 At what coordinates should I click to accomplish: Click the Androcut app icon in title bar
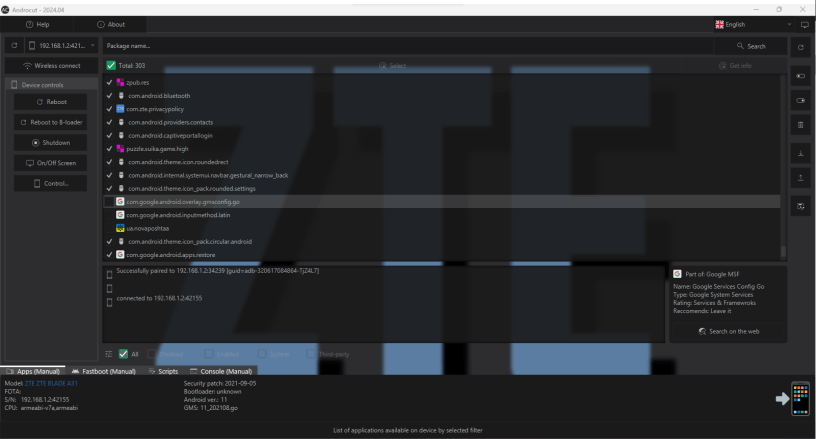click(5, 10)
